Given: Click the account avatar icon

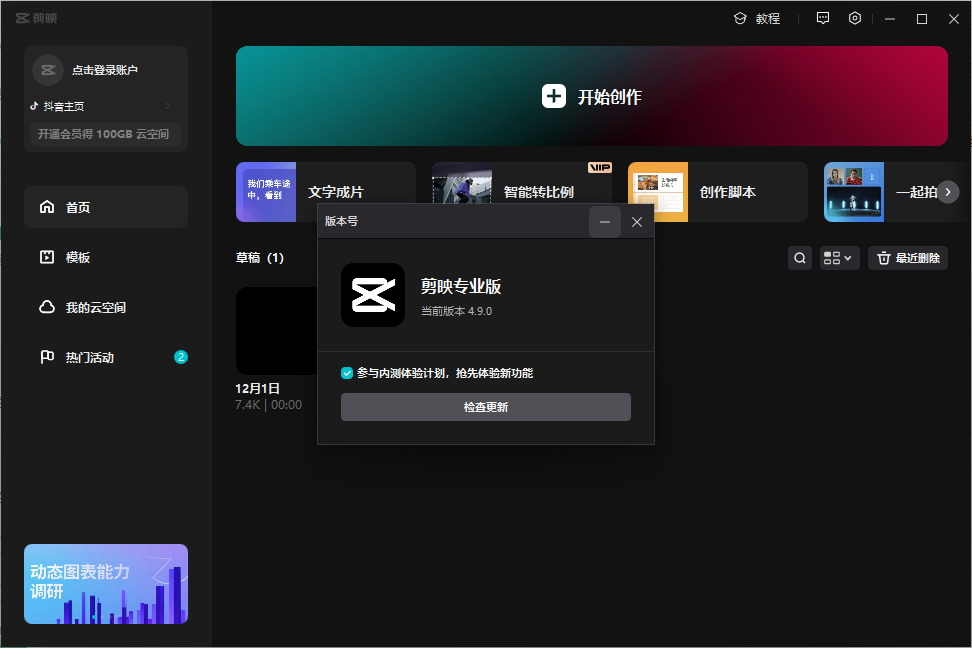Looking at the screenshot, I should (48, 70).
